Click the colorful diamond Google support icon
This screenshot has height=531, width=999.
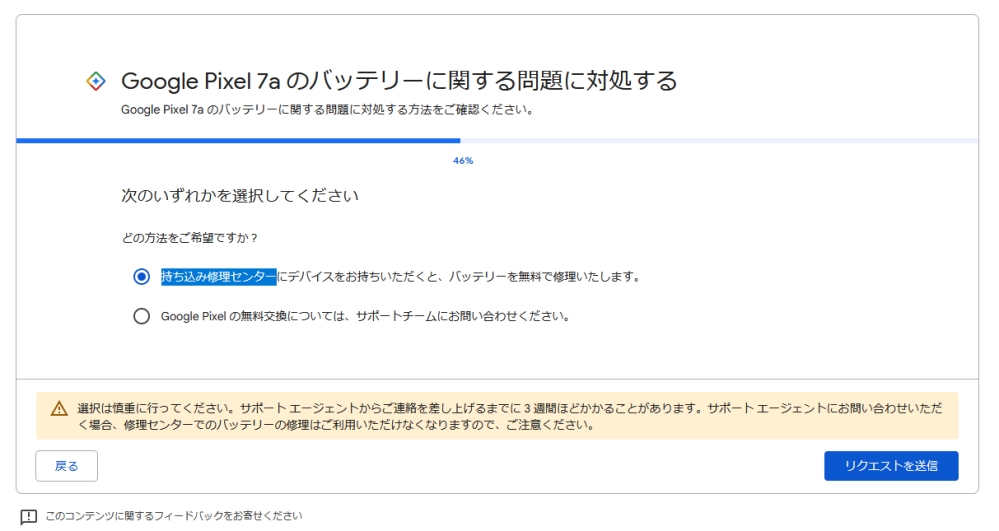click(x=96, y=81)
